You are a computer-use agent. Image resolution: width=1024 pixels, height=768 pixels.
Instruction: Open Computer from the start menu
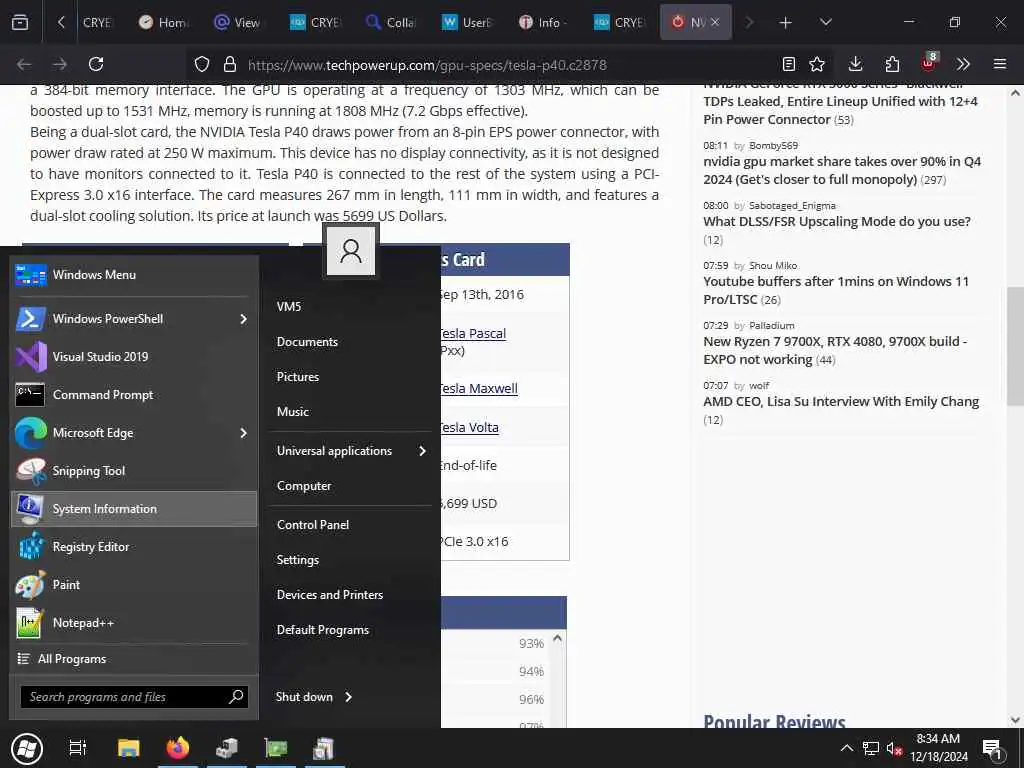(304, 486)
